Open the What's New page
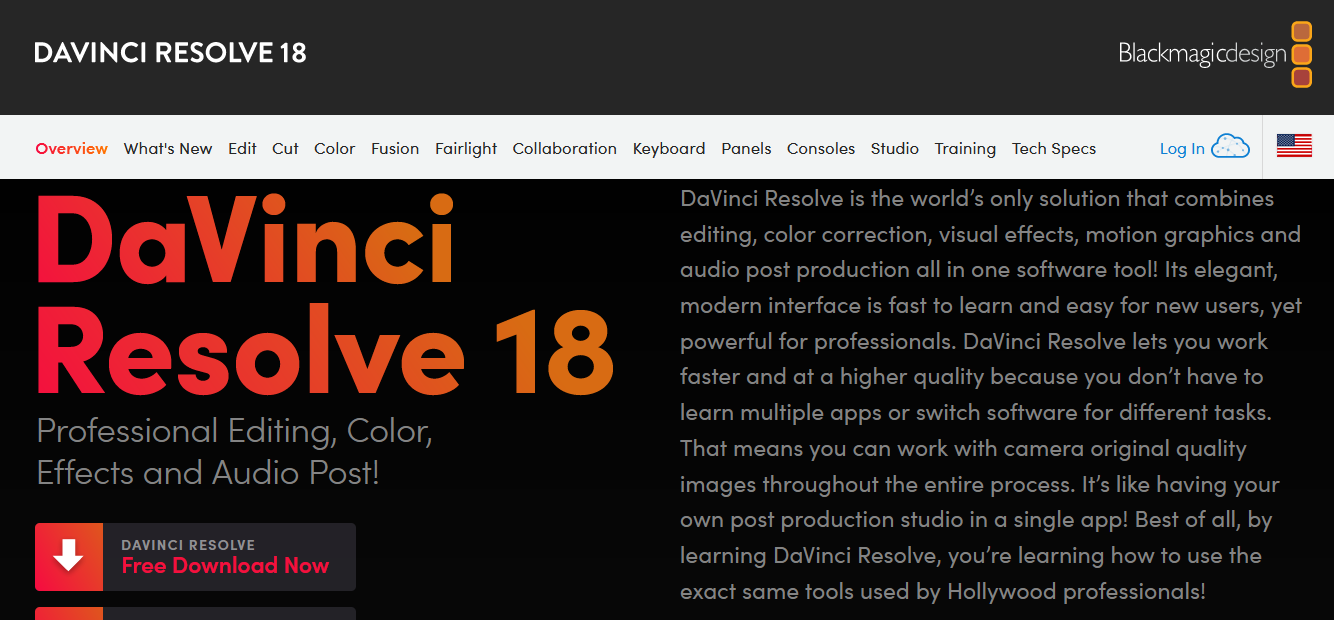This screenshot has height=620, width=1334. (168, 148)
